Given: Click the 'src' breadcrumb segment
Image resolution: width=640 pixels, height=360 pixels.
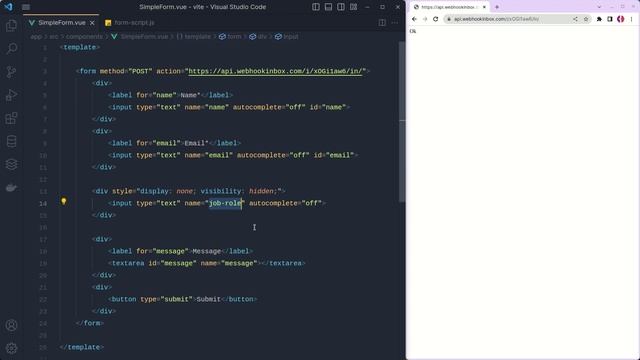Looking at the screenshot, I should pyautogui.click(x=53, y=37).
